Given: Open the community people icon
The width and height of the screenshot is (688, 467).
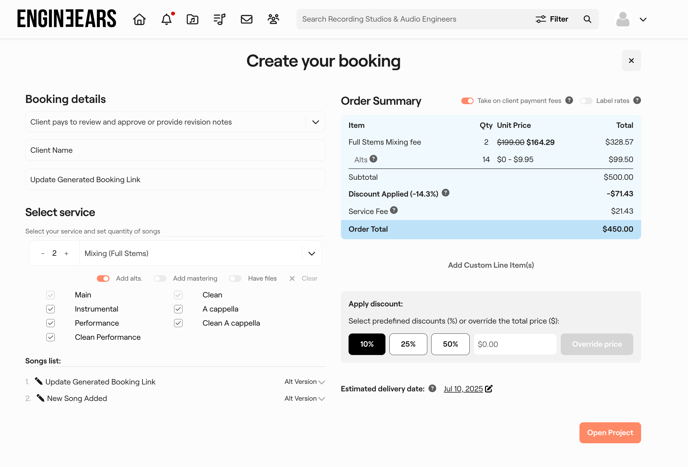Looking at the screenshot, I should click(x=273, y=19).
